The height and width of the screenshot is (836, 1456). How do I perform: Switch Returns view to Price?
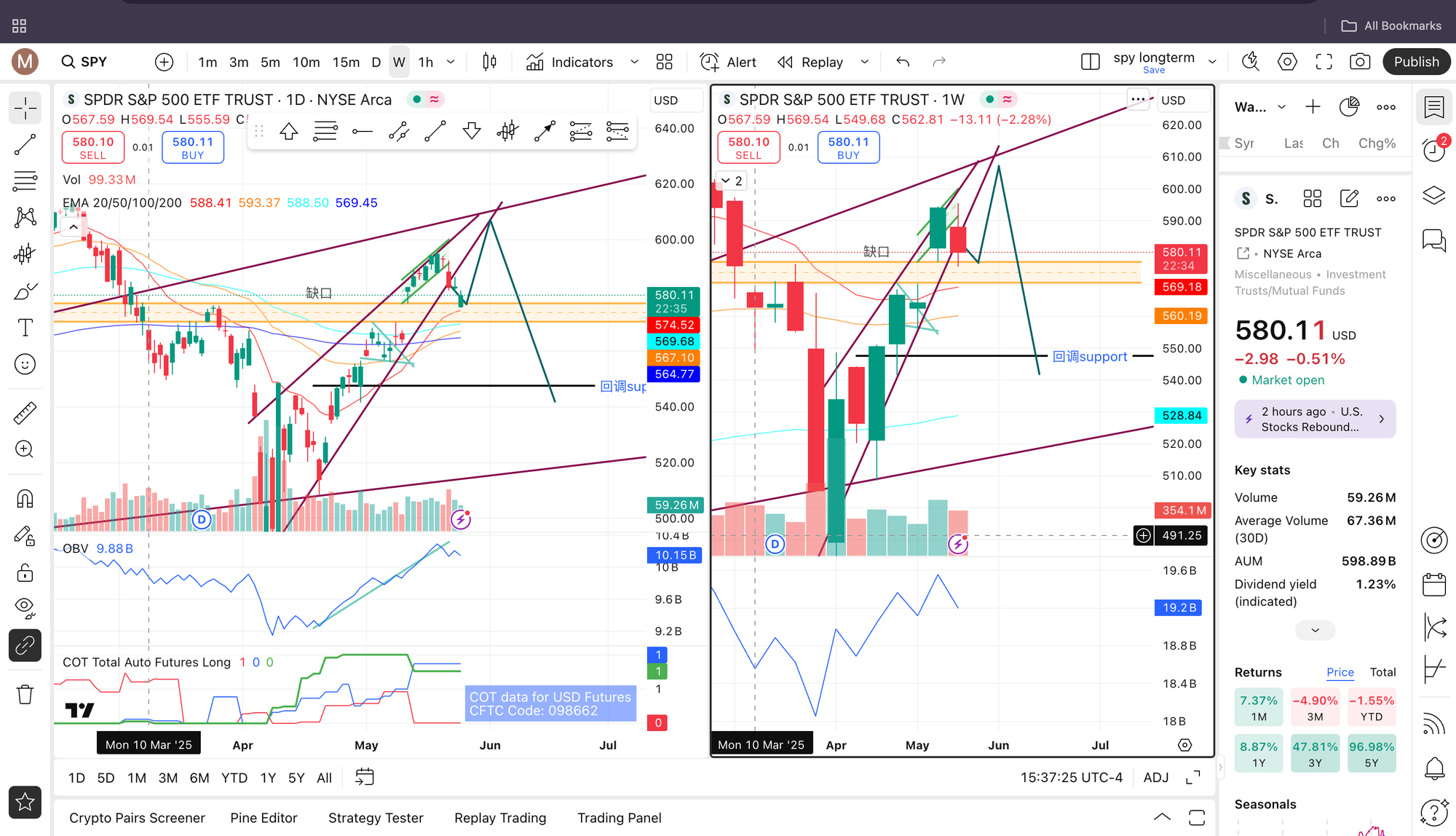(1340, 672)
